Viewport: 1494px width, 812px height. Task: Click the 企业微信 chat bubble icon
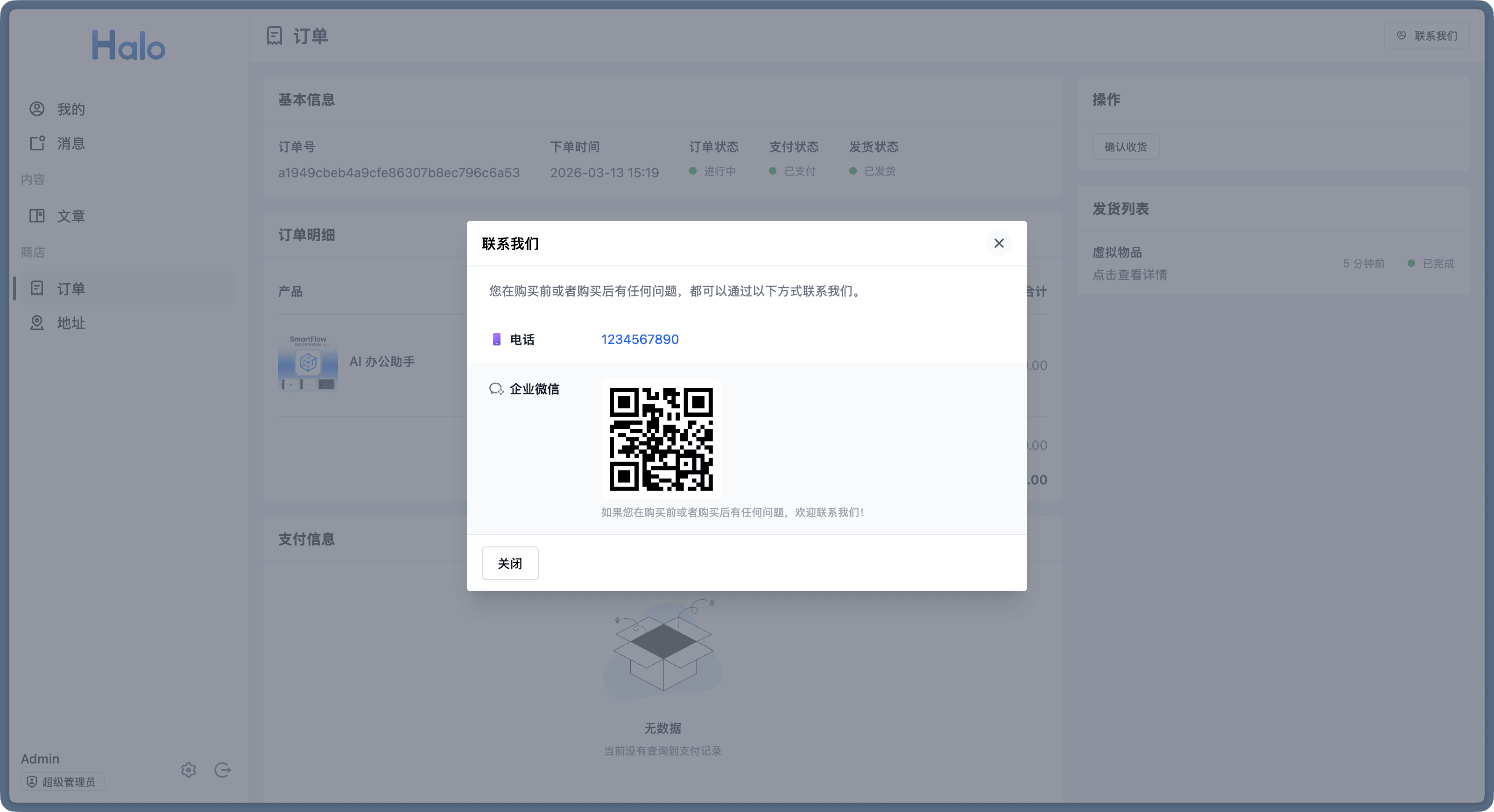click(496, 389)
